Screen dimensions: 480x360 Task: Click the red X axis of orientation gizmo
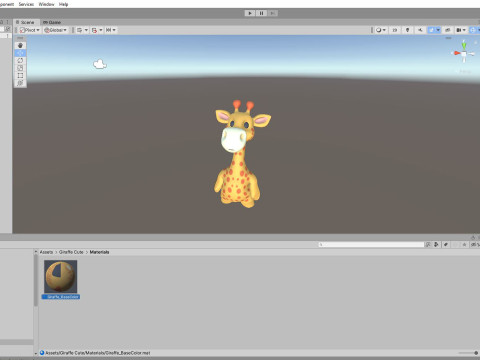[456, 53]
